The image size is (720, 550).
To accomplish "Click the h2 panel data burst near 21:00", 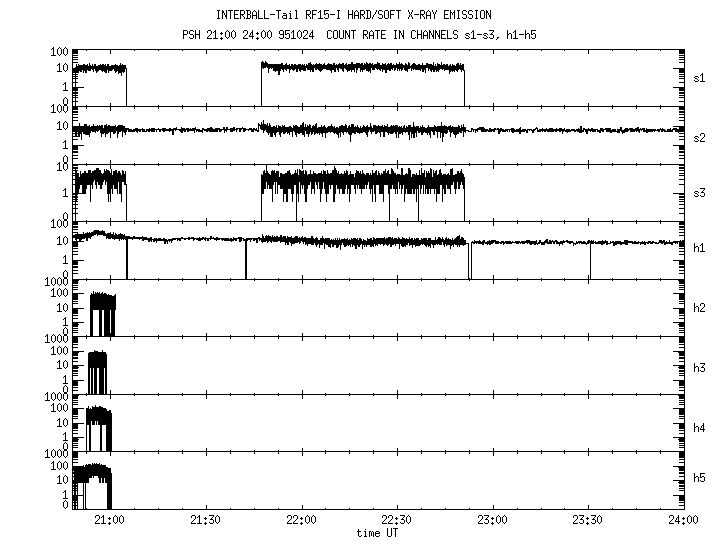I will tap(102, 313).
